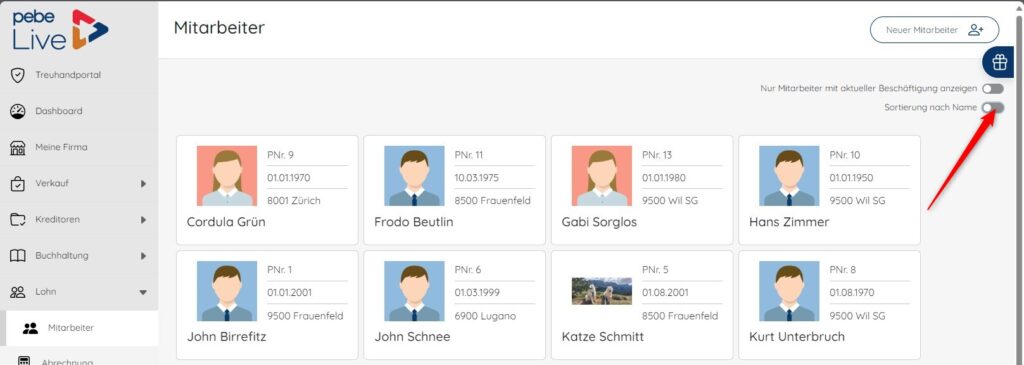The width and height of the screenshot is (1024, 365).
Task: Click the Verkauf shopping bag icon
Action: click(18, 183)
